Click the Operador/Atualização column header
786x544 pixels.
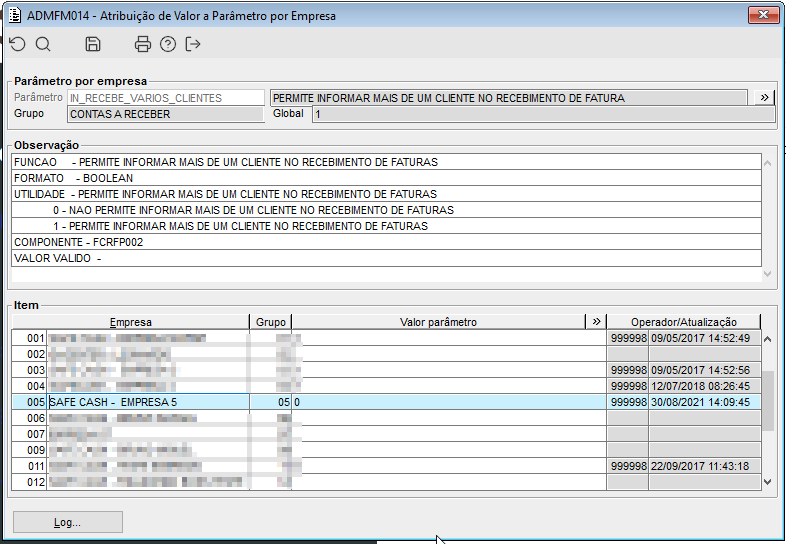[684, 322]
